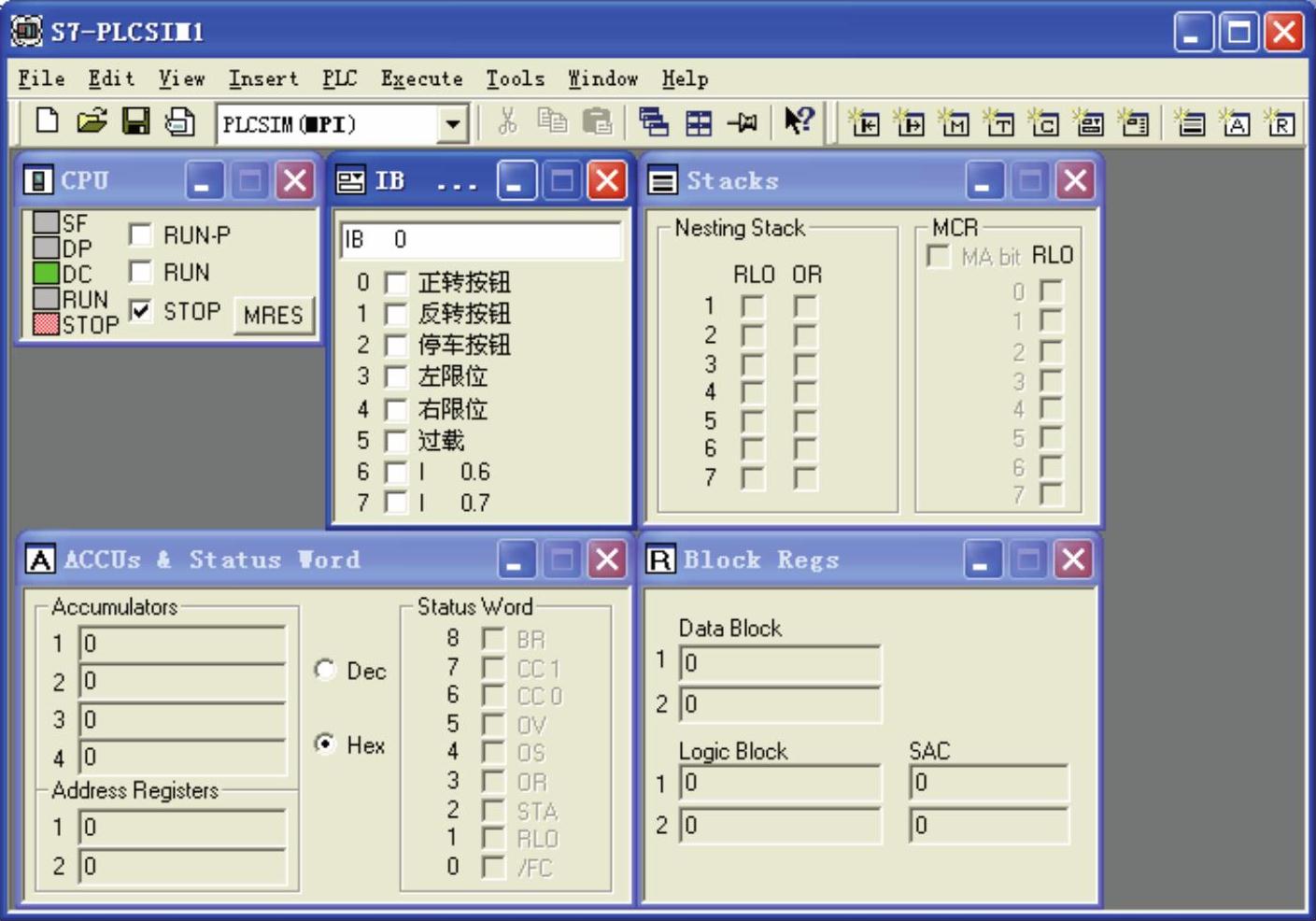The image size is (1316, 921).
Task: Click the IB 0 address field
Action: point(480,240)
